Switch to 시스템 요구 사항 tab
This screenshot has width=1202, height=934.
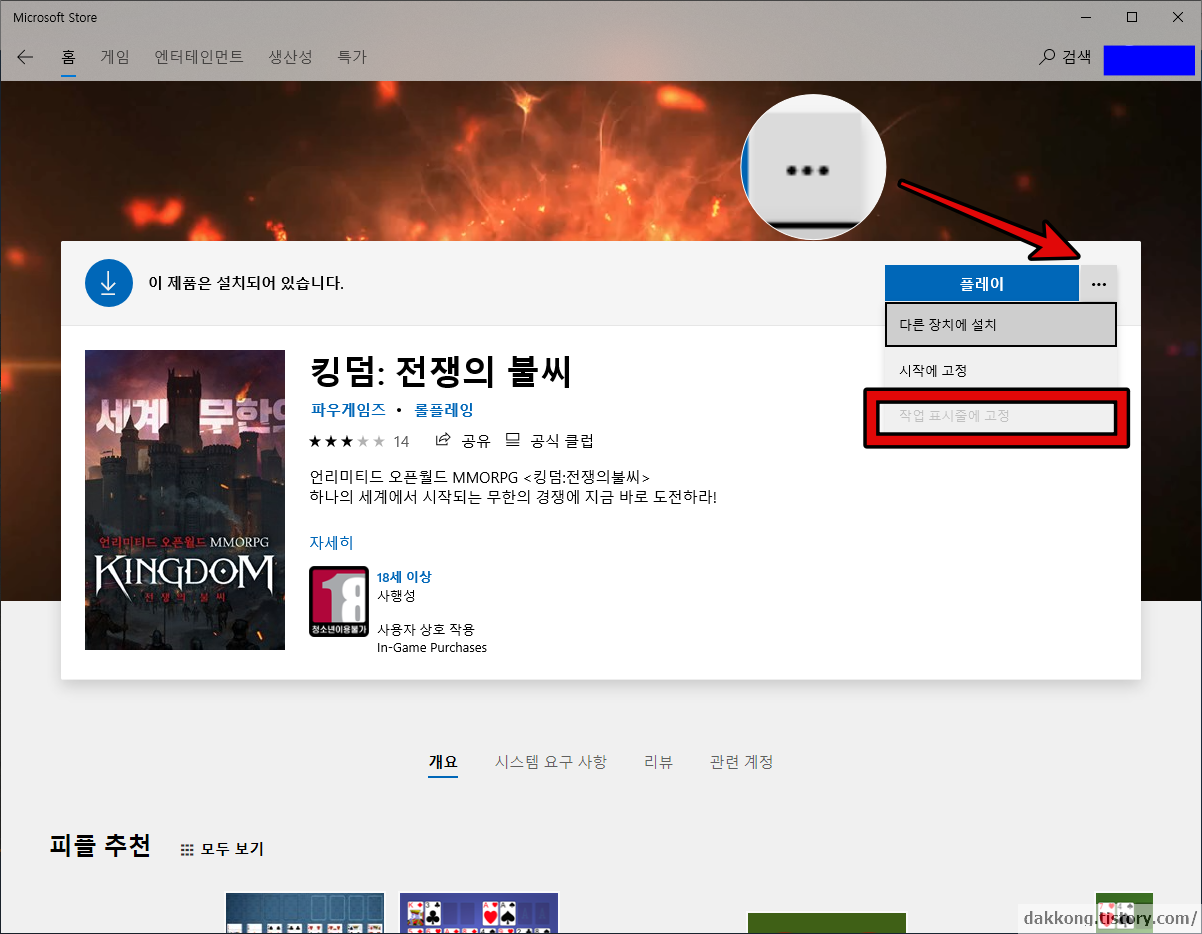550,762
